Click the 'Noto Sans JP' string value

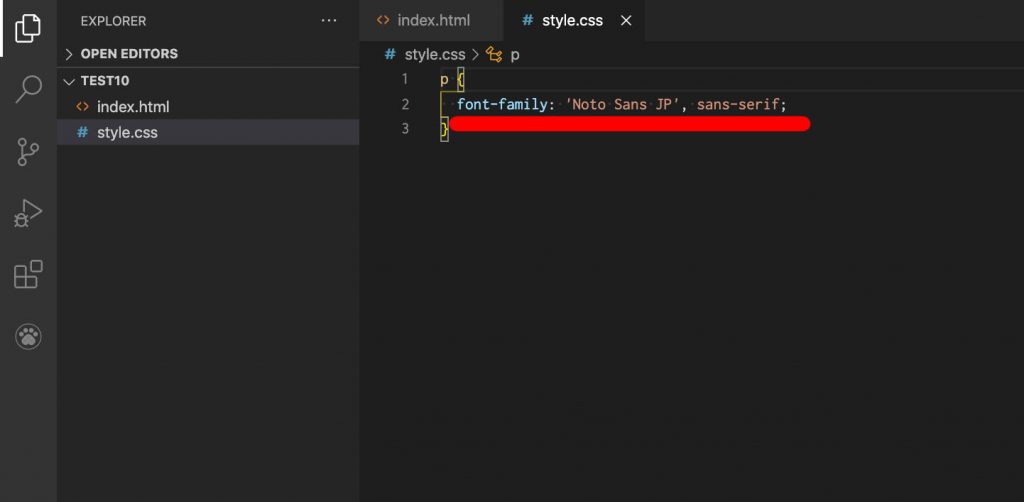coord(622,104)
